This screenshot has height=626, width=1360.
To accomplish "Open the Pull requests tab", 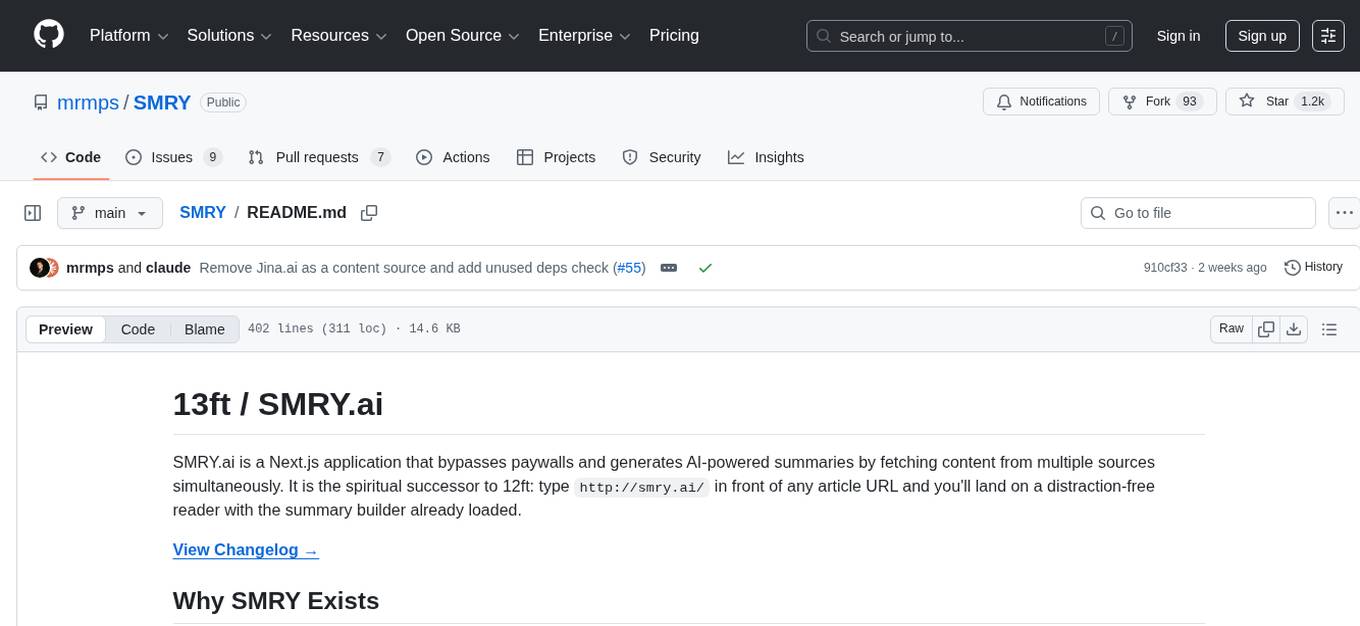I will 318,157.
